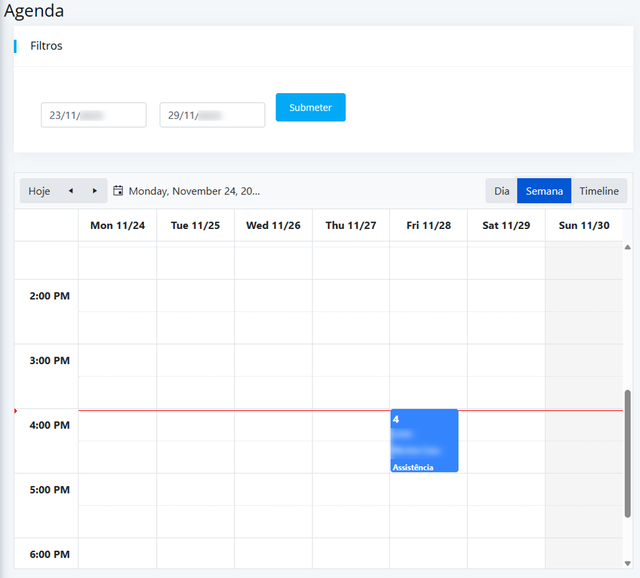Open the Assistência appointment on Friday

click(424, 440)
